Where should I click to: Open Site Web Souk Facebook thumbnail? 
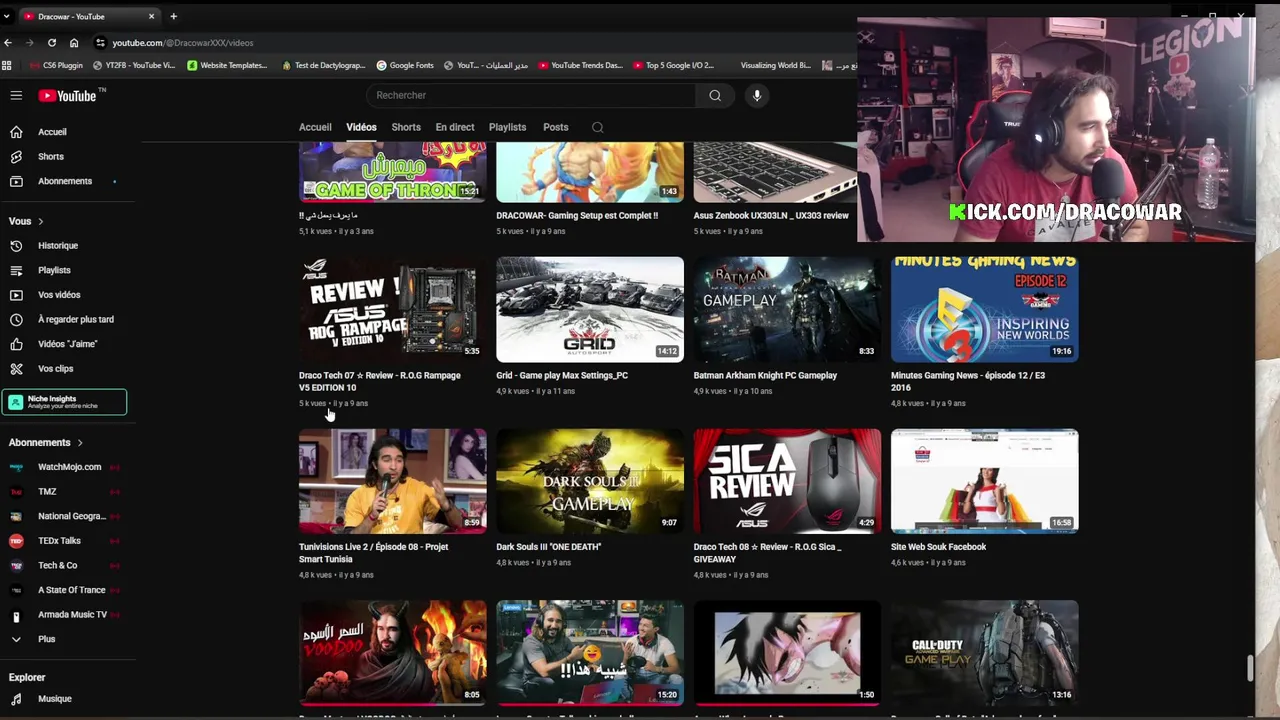[x=985, y=481]
